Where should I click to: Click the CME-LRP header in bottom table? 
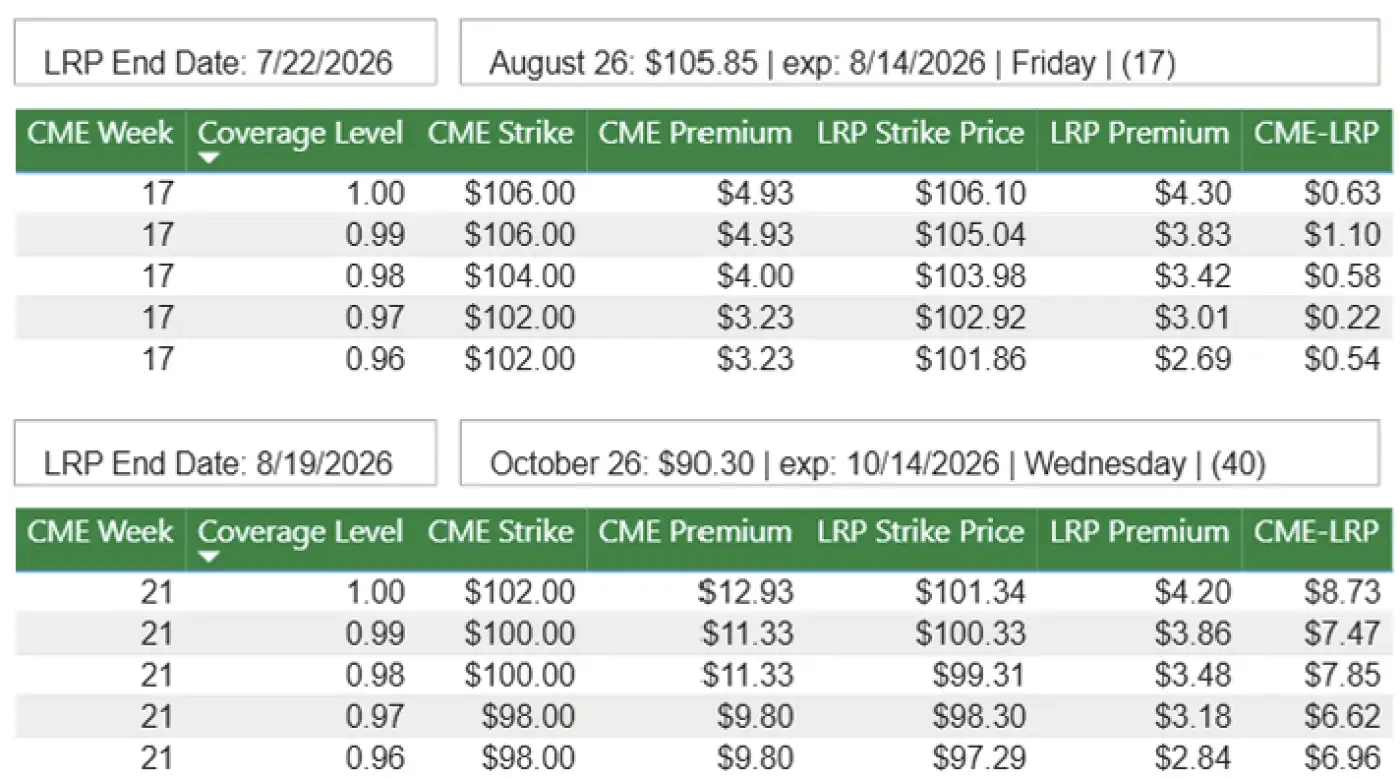coord(1316,532)
